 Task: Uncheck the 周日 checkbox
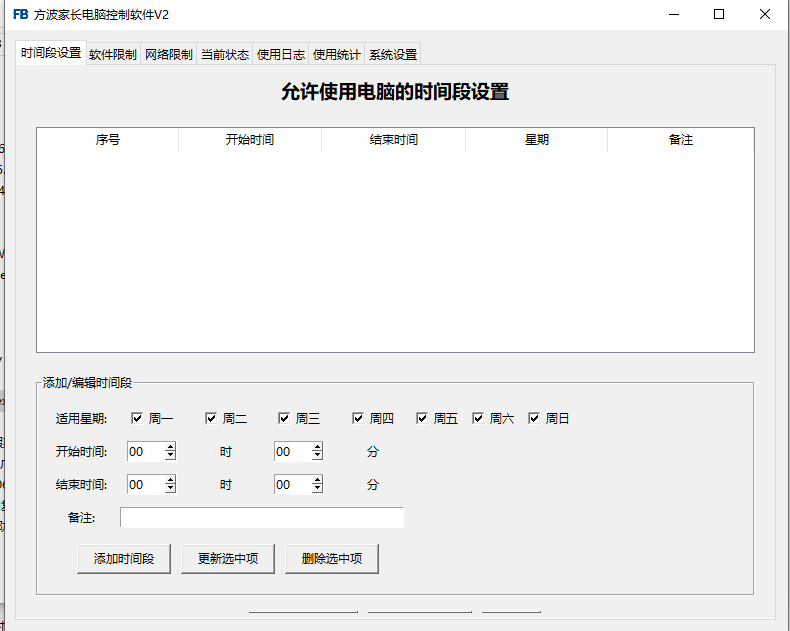click(x=534, y=419)
